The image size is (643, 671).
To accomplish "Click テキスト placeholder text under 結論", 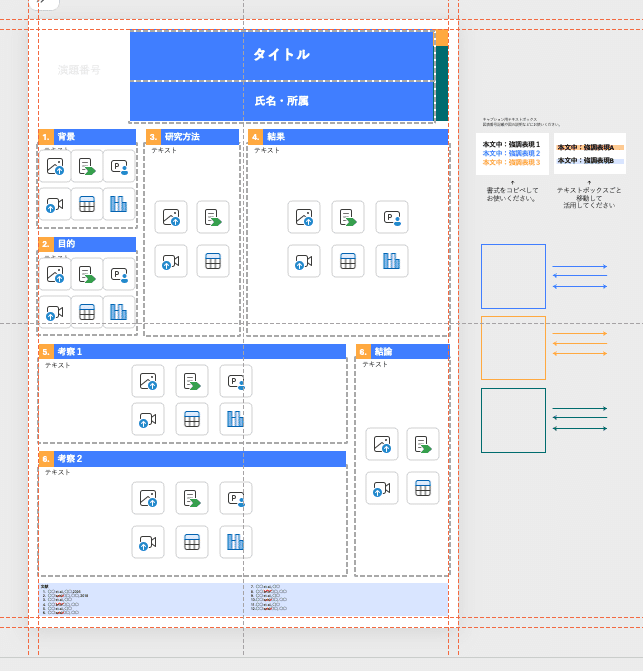I will click(x=375, y=365).
